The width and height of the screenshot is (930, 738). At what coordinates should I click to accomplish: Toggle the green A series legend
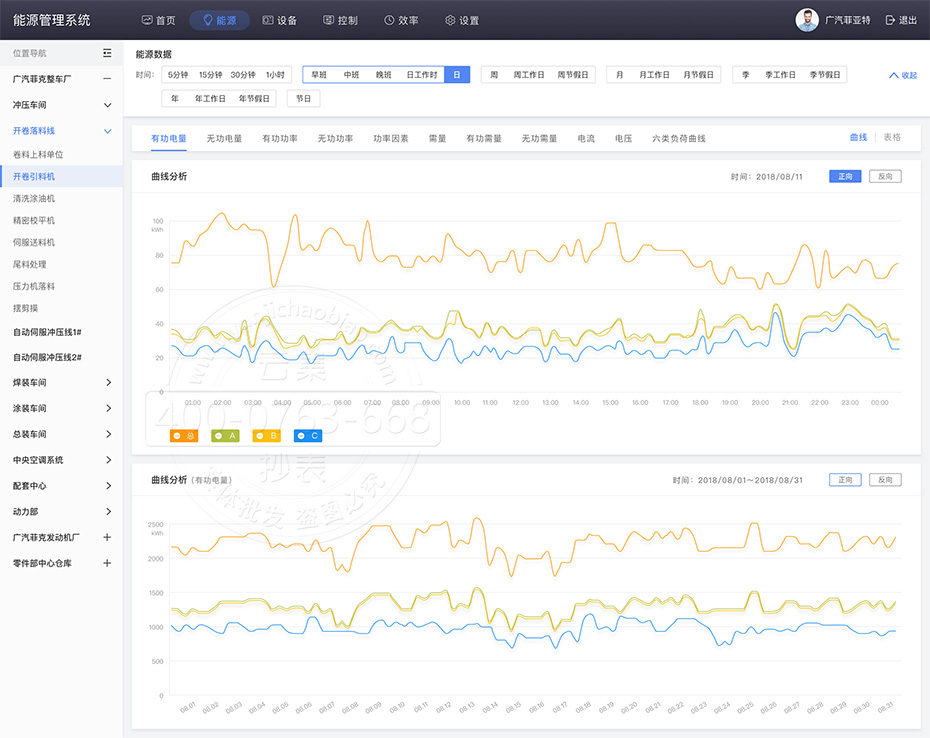tap(226, 435)
